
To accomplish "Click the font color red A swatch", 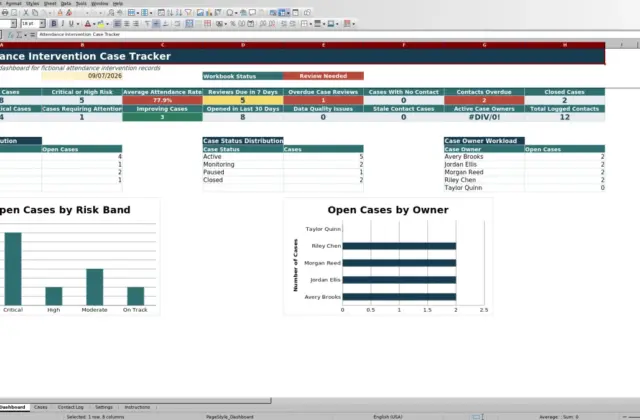I will click(87, 24).
